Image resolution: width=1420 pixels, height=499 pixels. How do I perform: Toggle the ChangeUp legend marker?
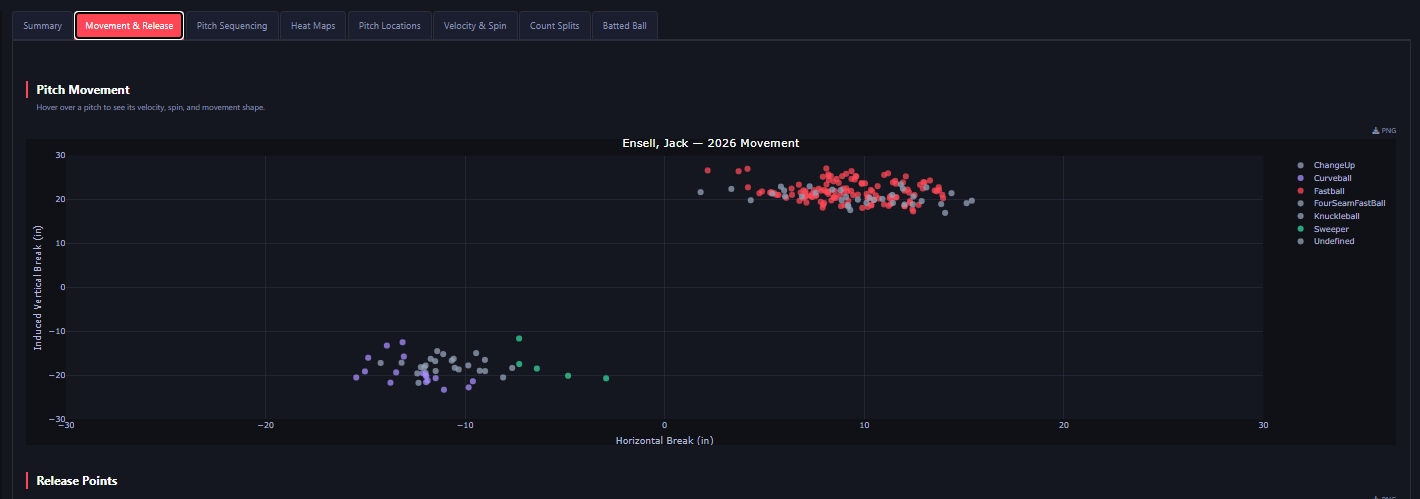1300,165
